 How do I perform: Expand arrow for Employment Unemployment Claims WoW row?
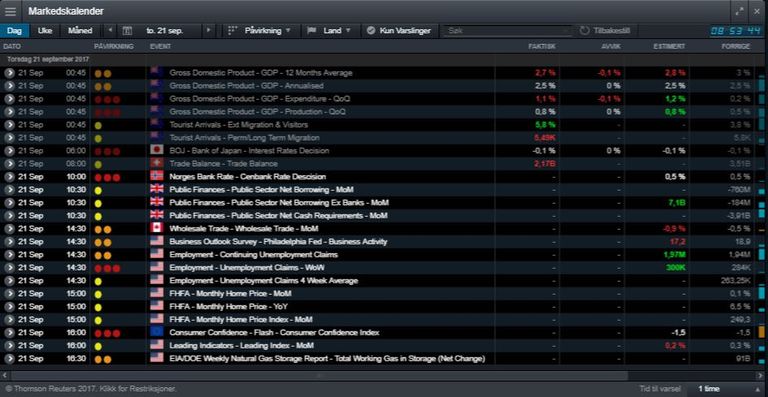pyautogui.click(x=9, y=268)
